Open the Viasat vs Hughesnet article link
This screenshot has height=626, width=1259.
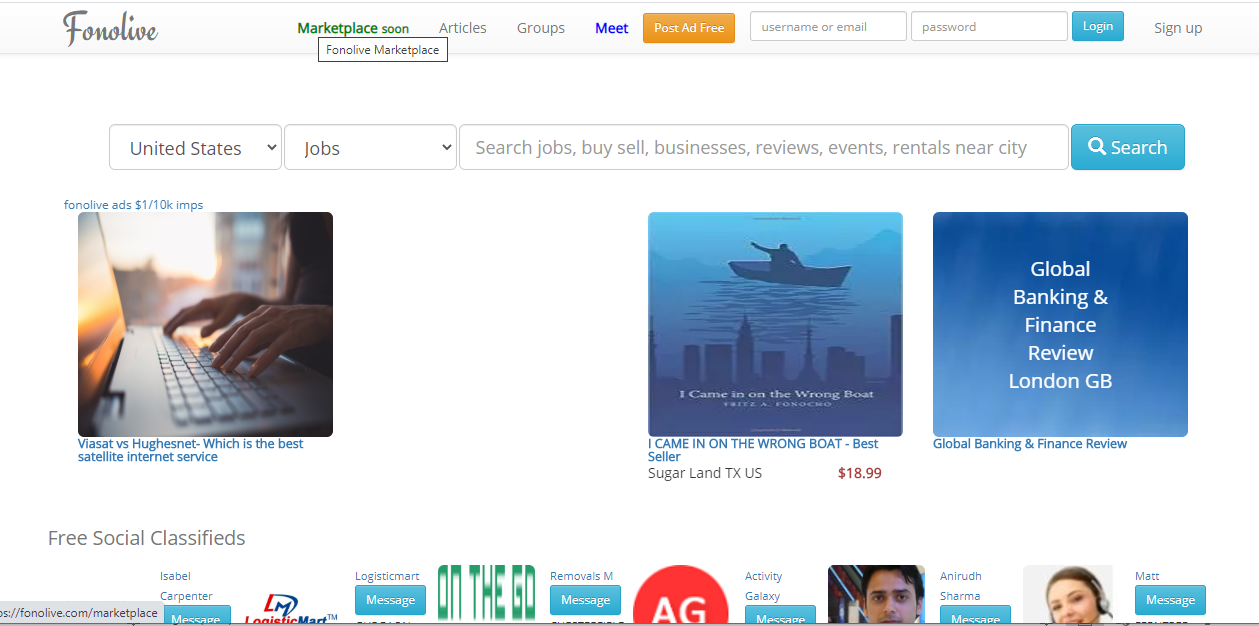[191, 450]
